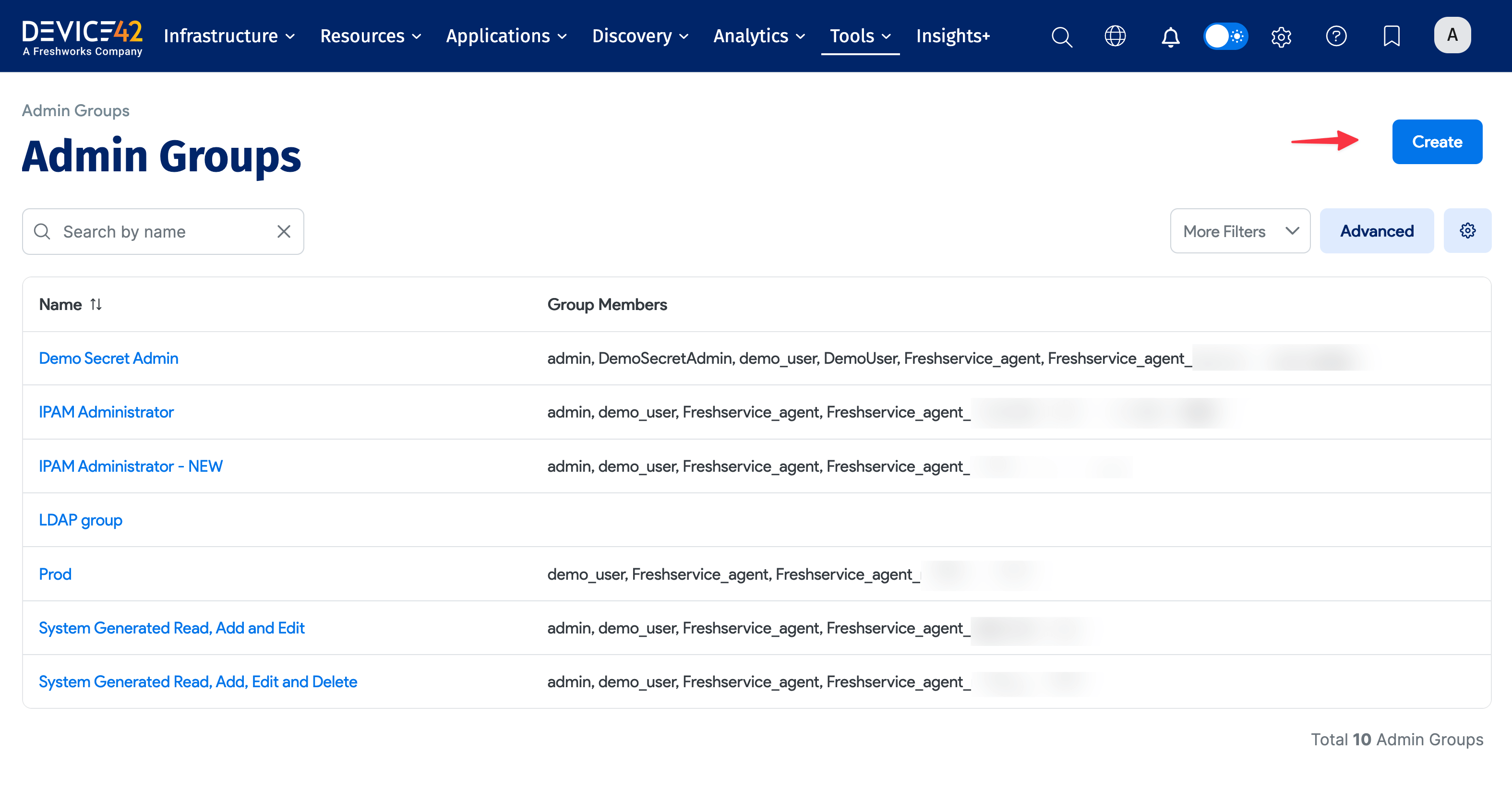Click inside the Search by name field

point(147,231)
